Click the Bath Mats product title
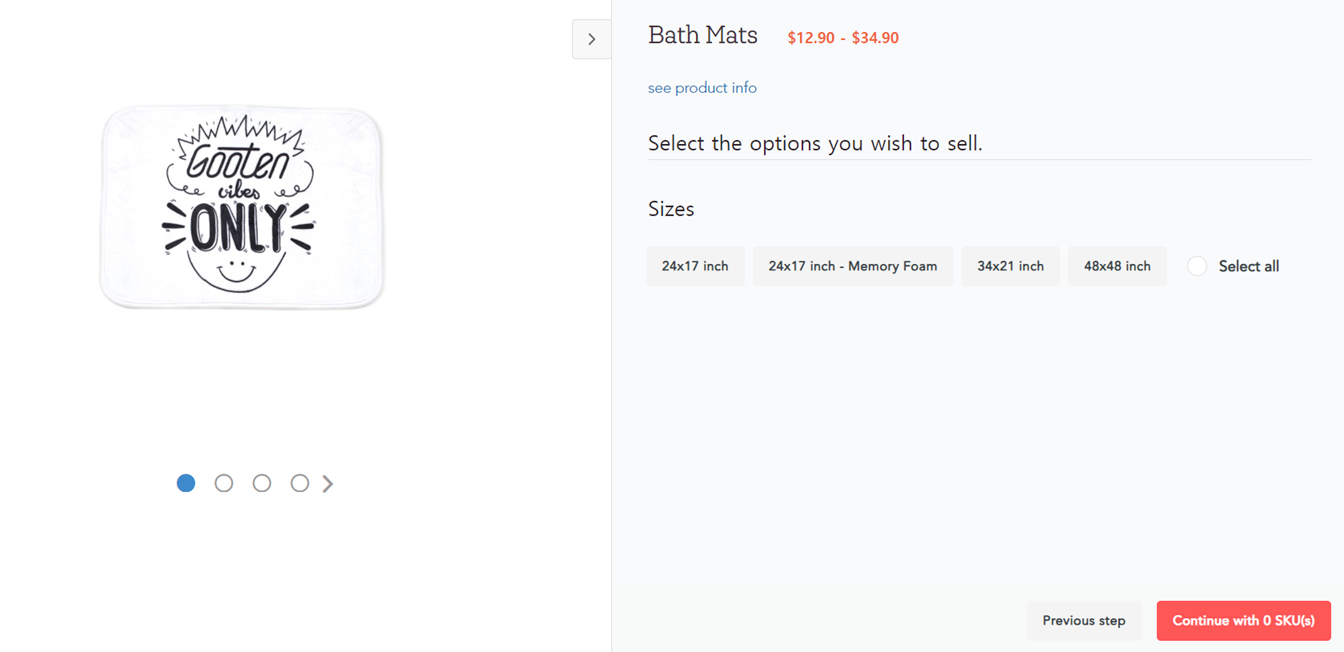Screen dimensions: 1344x652 pyautogui.click(x=703, y=35)
